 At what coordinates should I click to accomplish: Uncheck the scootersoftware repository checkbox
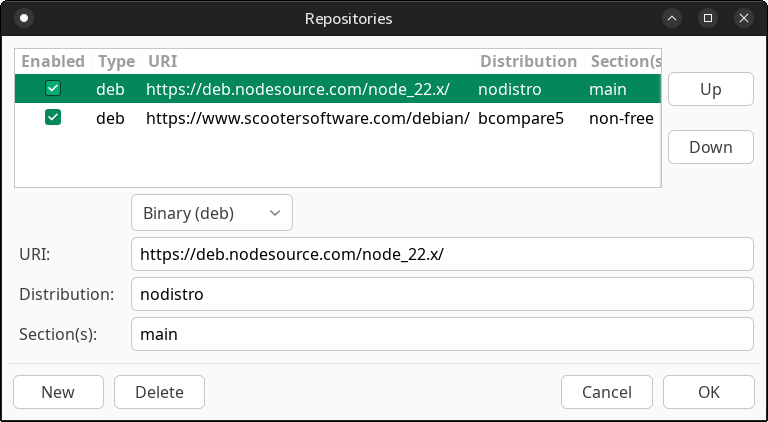(53, 118)
